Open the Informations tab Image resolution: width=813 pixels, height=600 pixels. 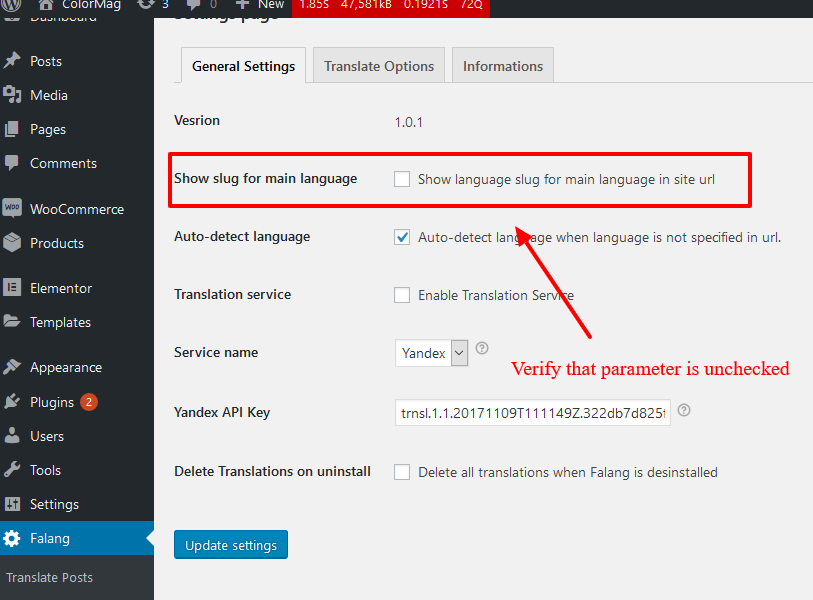click(x=502, y=65)
